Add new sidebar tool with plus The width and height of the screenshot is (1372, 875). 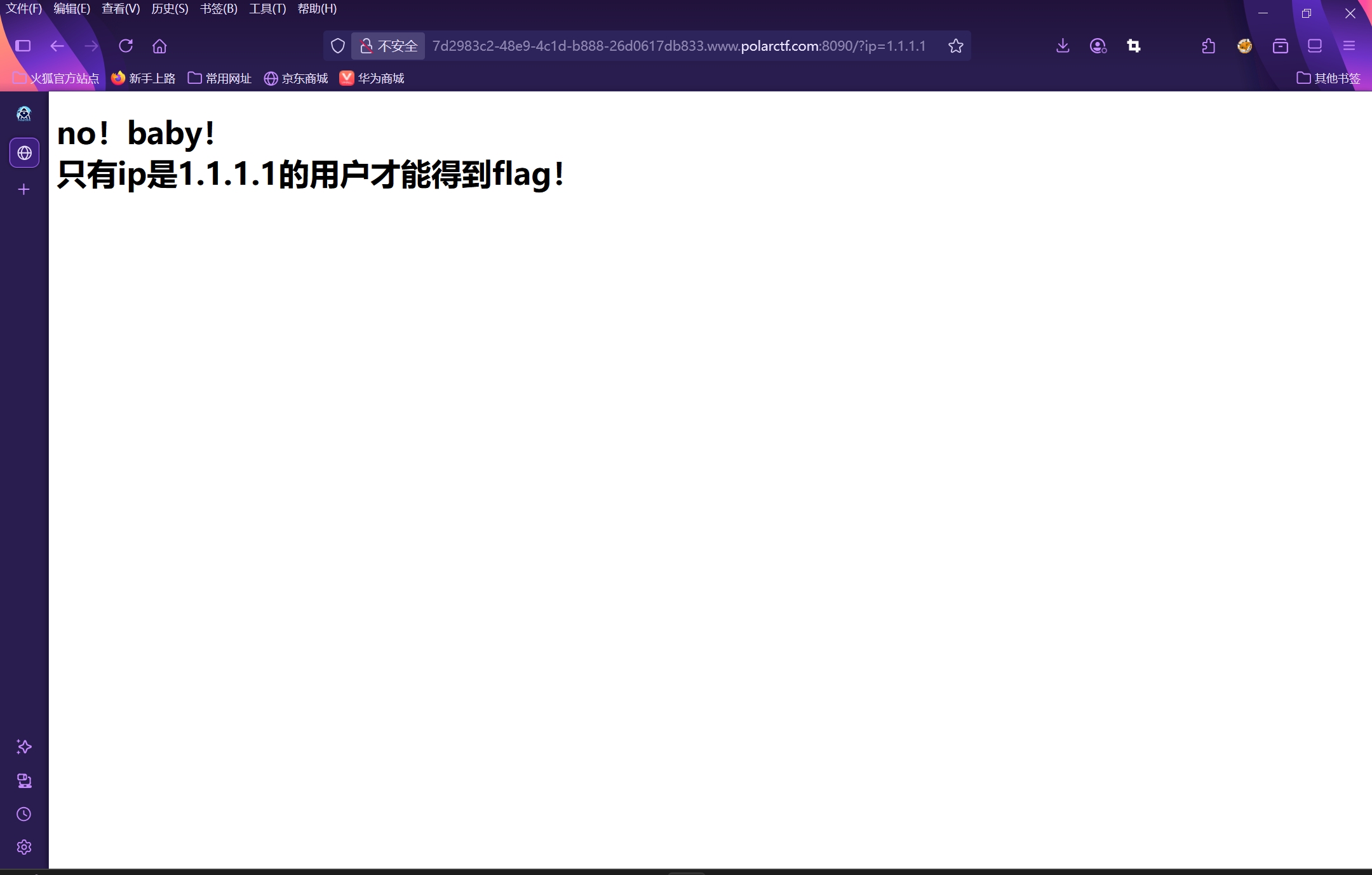(24, 189)
